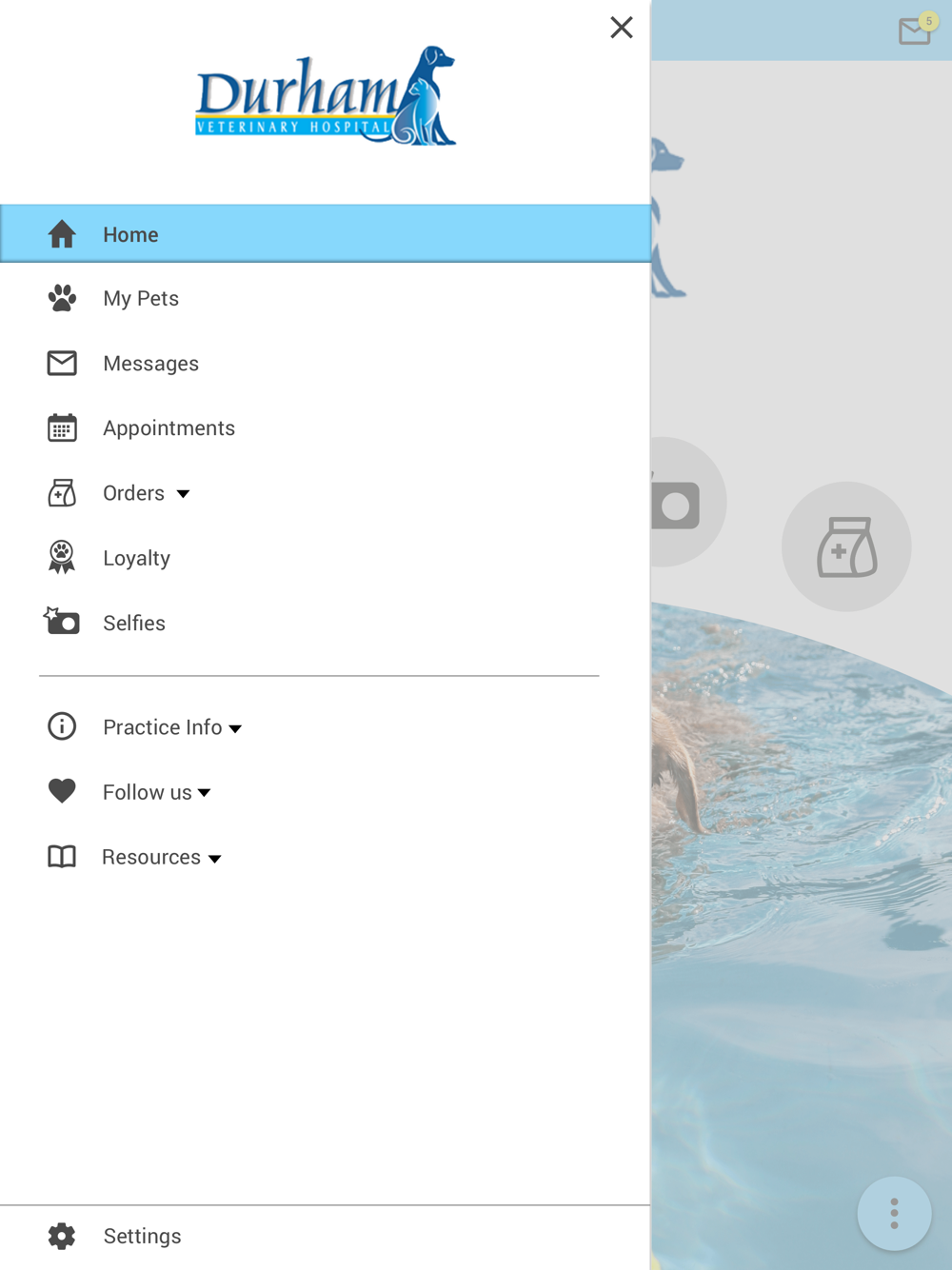Expand the Follow us dropdown arrow
The height and width of the screenshot is (1270, 952).
[204, 793]
